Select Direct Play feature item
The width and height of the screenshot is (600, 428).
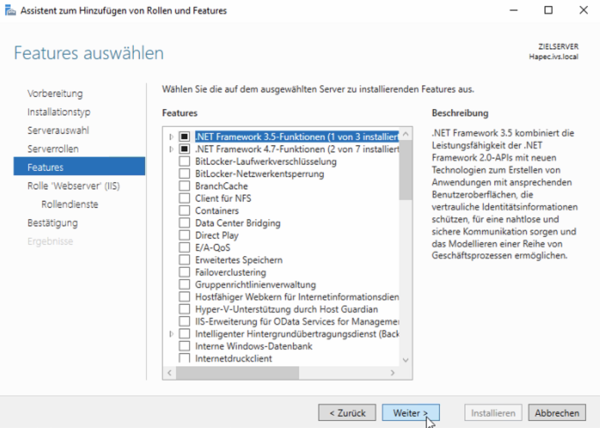coord(218,235)
